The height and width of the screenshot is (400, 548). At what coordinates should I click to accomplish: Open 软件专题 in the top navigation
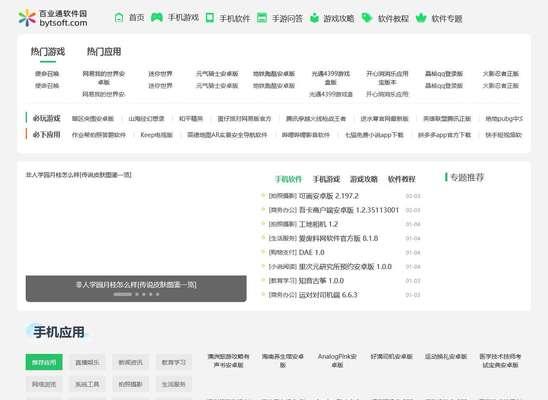click(x=447, y=18)
